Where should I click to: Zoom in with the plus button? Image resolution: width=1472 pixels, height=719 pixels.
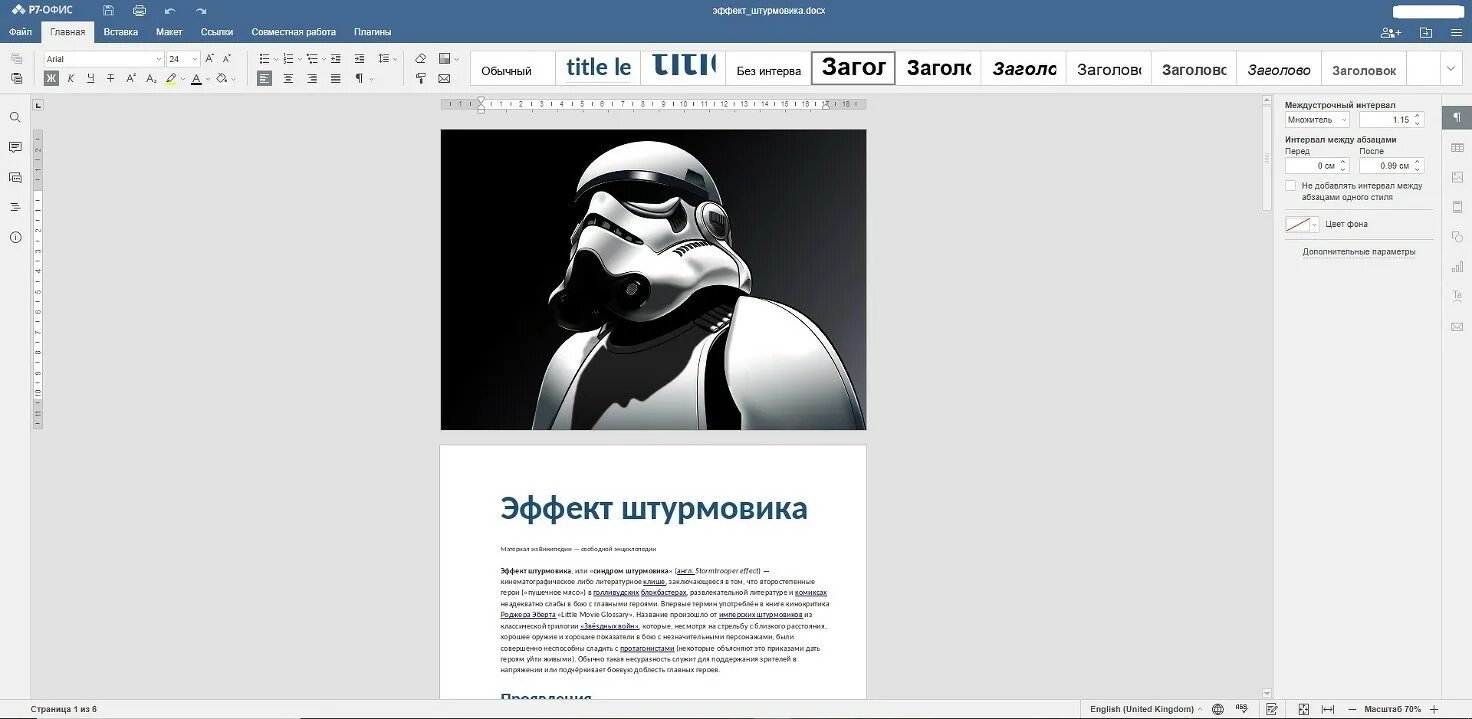tap(1433, 709)
